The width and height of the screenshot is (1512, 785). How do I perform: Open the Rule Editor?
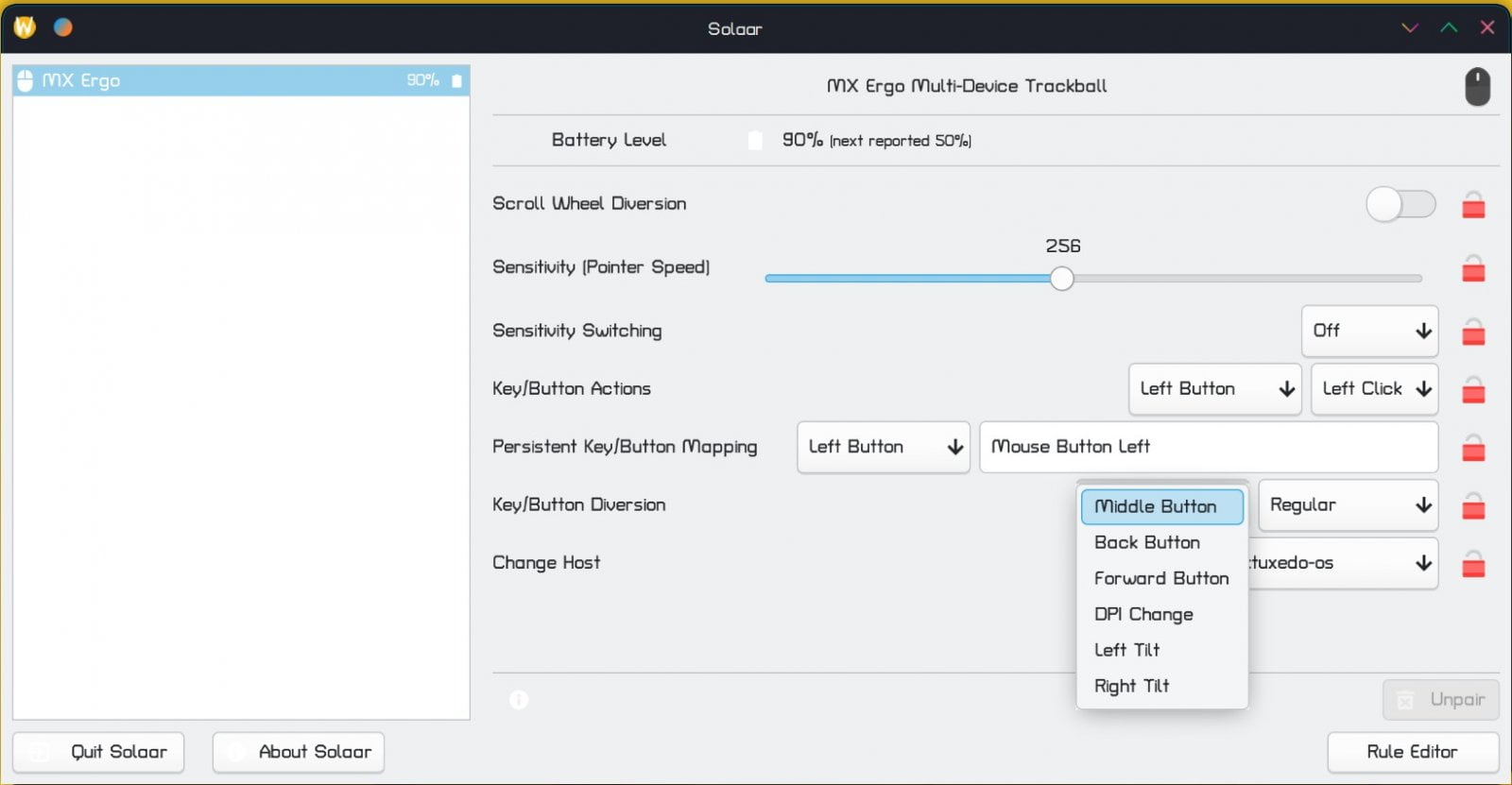tap(1412, 752)
